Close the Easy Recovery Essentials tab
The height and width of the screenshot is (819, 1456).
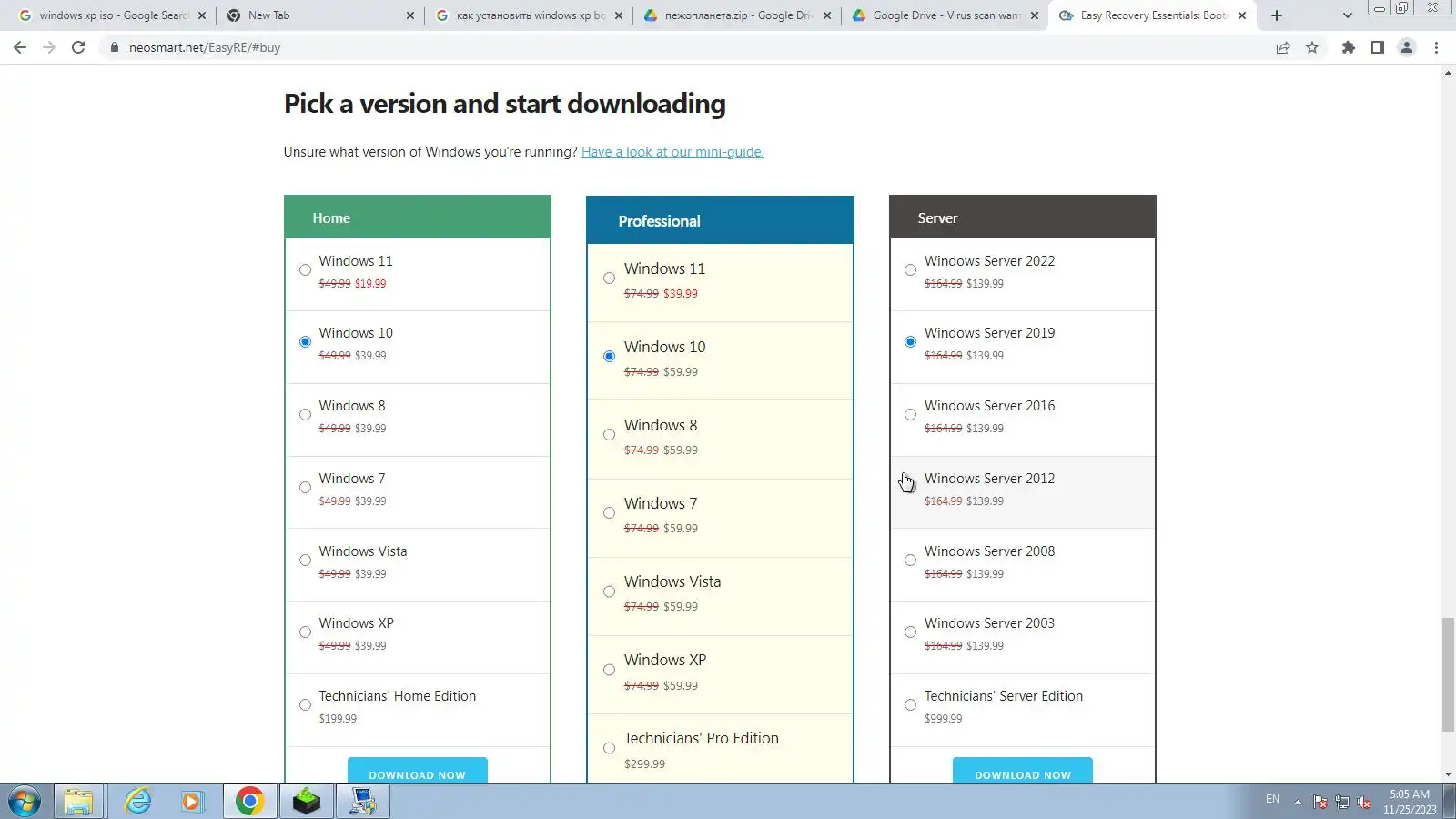click(1242, 15)
